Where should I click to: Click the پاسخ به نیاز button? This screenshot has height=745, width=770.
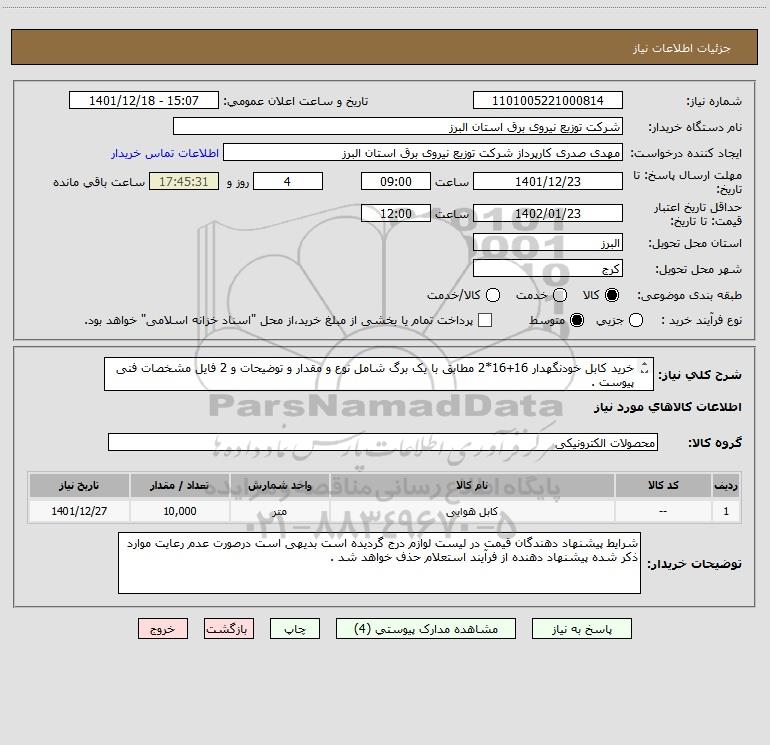581,629
